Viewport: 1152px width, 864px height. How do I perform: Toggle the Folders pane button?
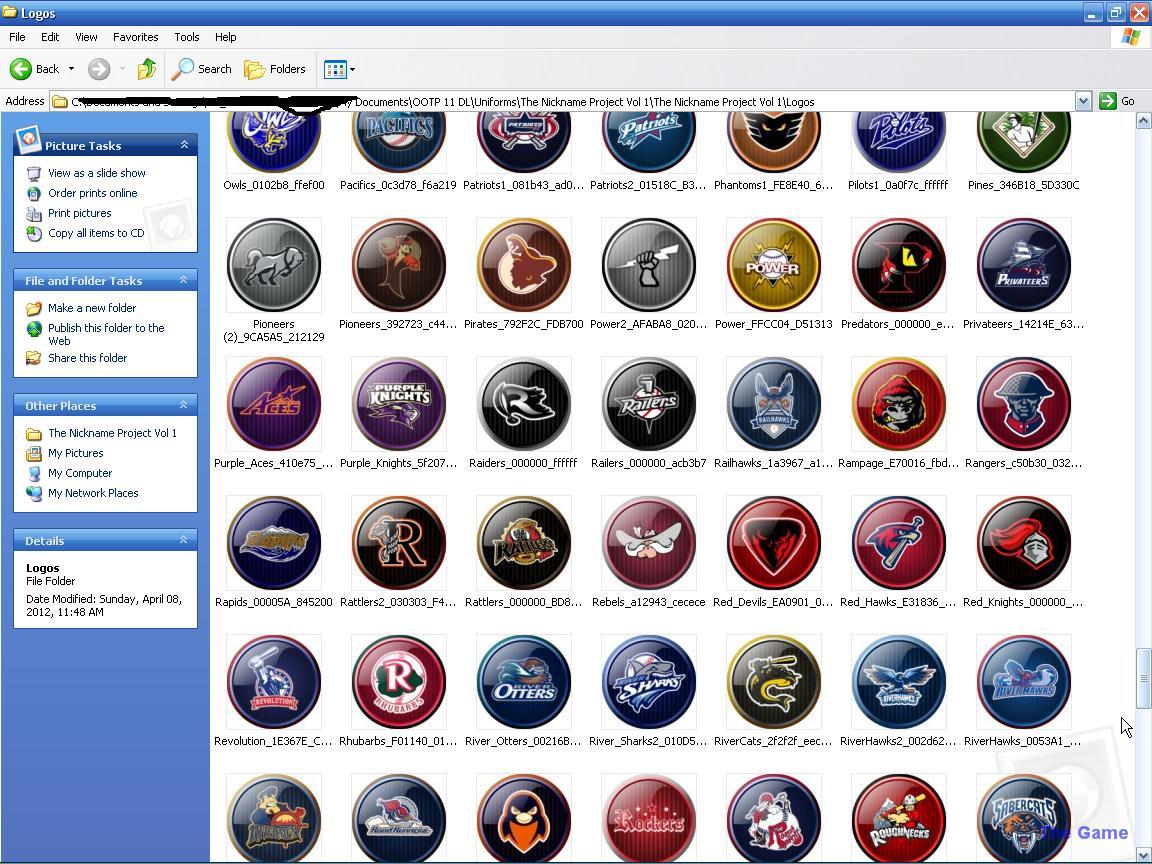[276, 69]
